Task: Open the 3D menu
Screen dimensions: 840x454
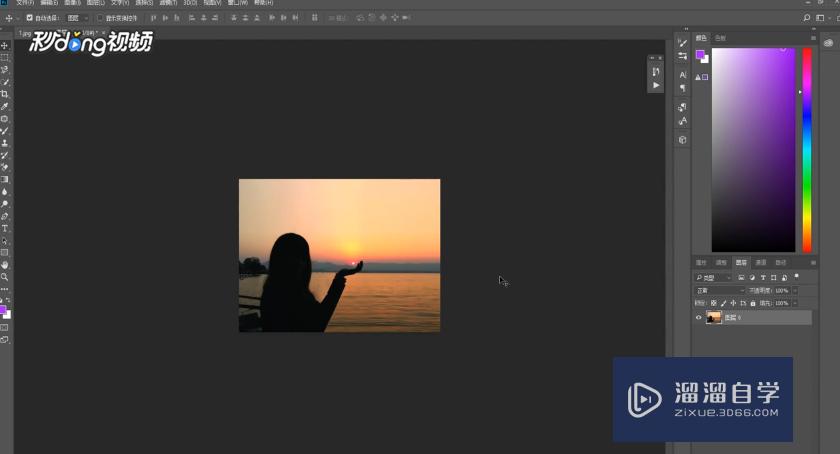Action: coord(190,4)
